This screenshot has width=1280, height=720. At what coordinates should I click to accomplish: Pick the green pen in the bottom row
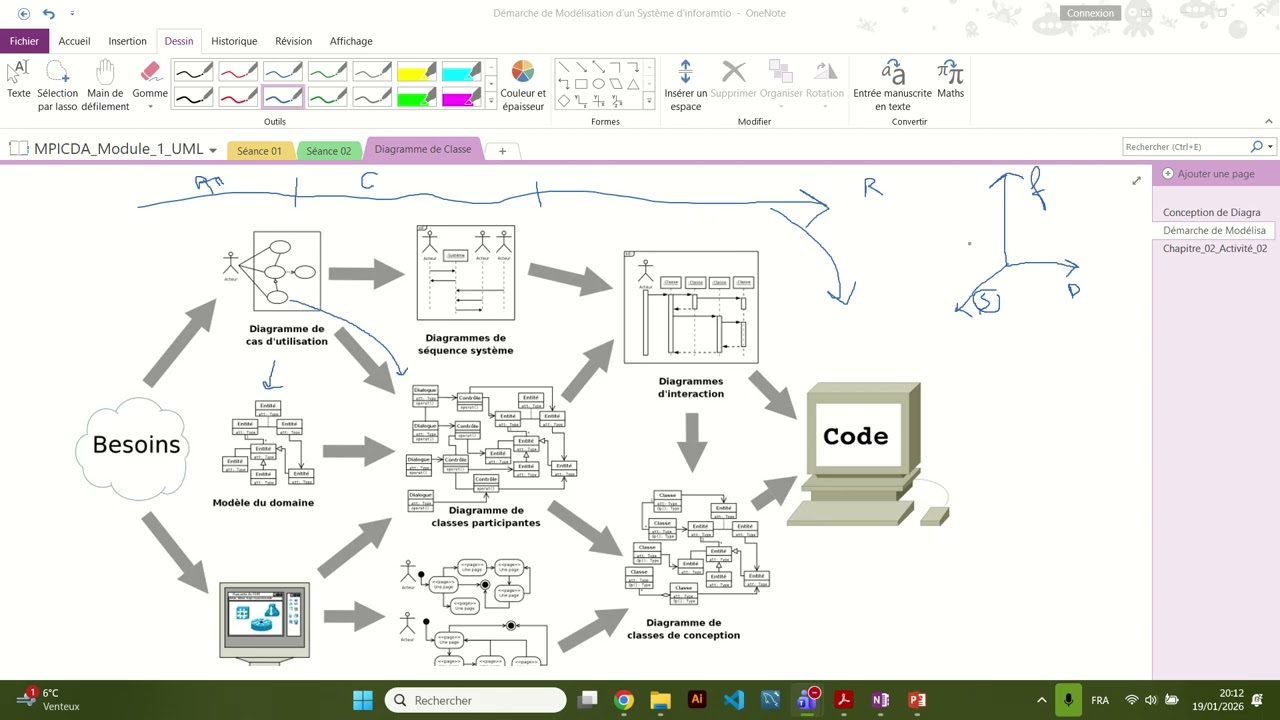pyautogui.click(x=328, y=97)
